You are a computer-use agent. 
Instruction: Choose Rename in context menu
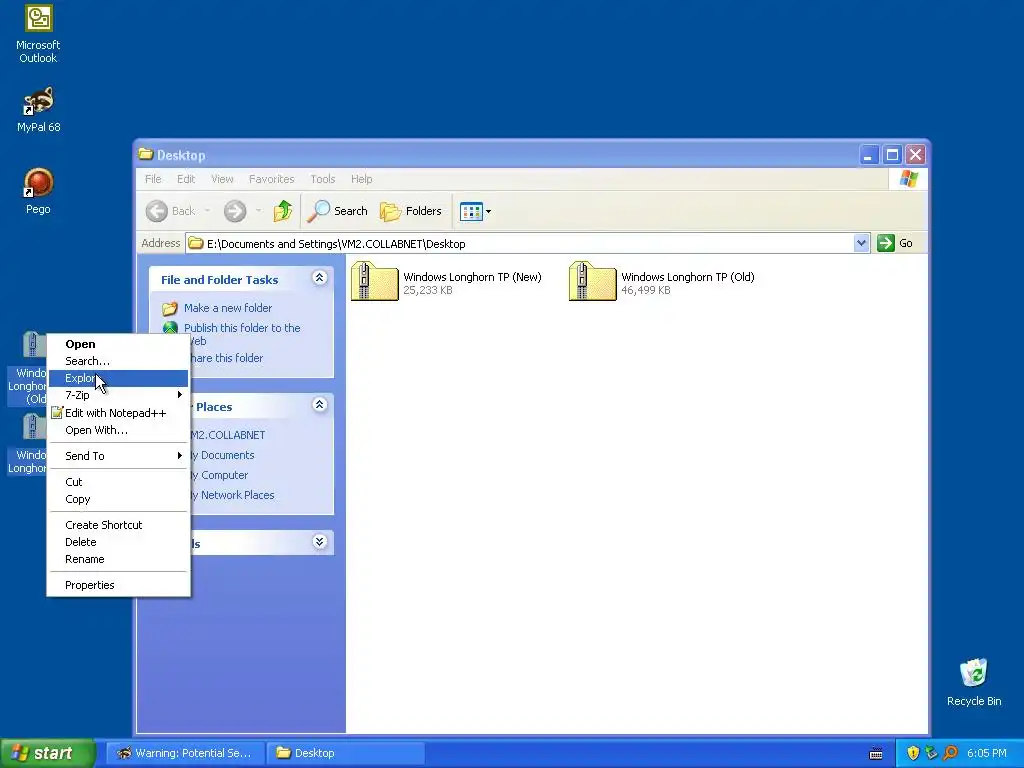click(118, 559)
